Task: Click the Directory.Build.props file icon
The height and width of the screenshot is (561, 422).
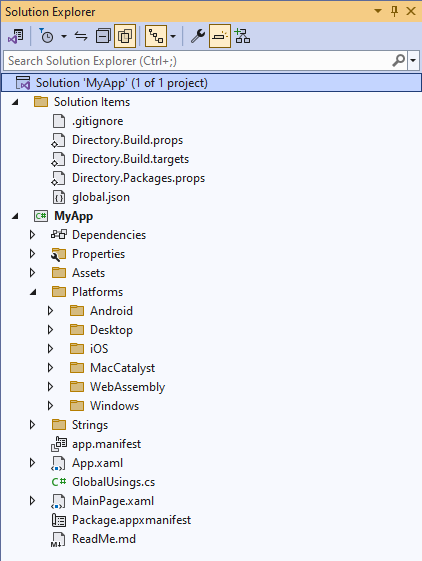Action: [x=58, y=140]
